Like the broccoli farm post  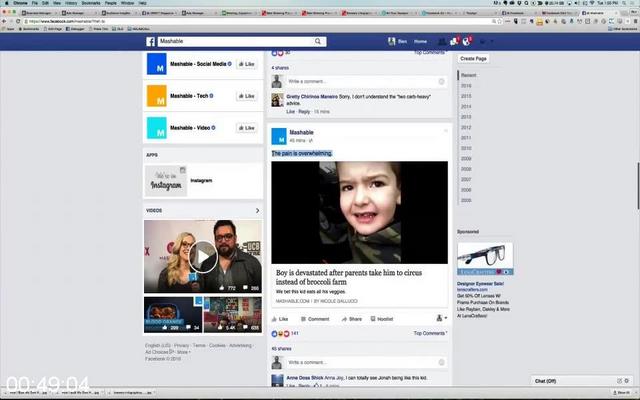pos(280,319)
